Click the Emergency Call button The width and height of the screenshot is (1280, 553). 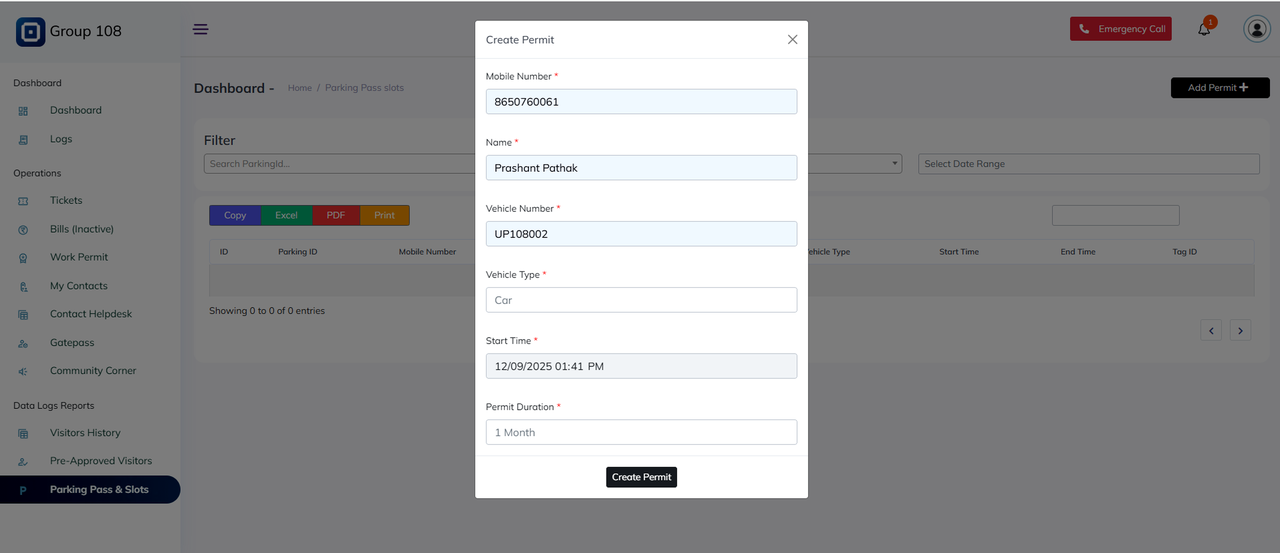click(1120, 29)
